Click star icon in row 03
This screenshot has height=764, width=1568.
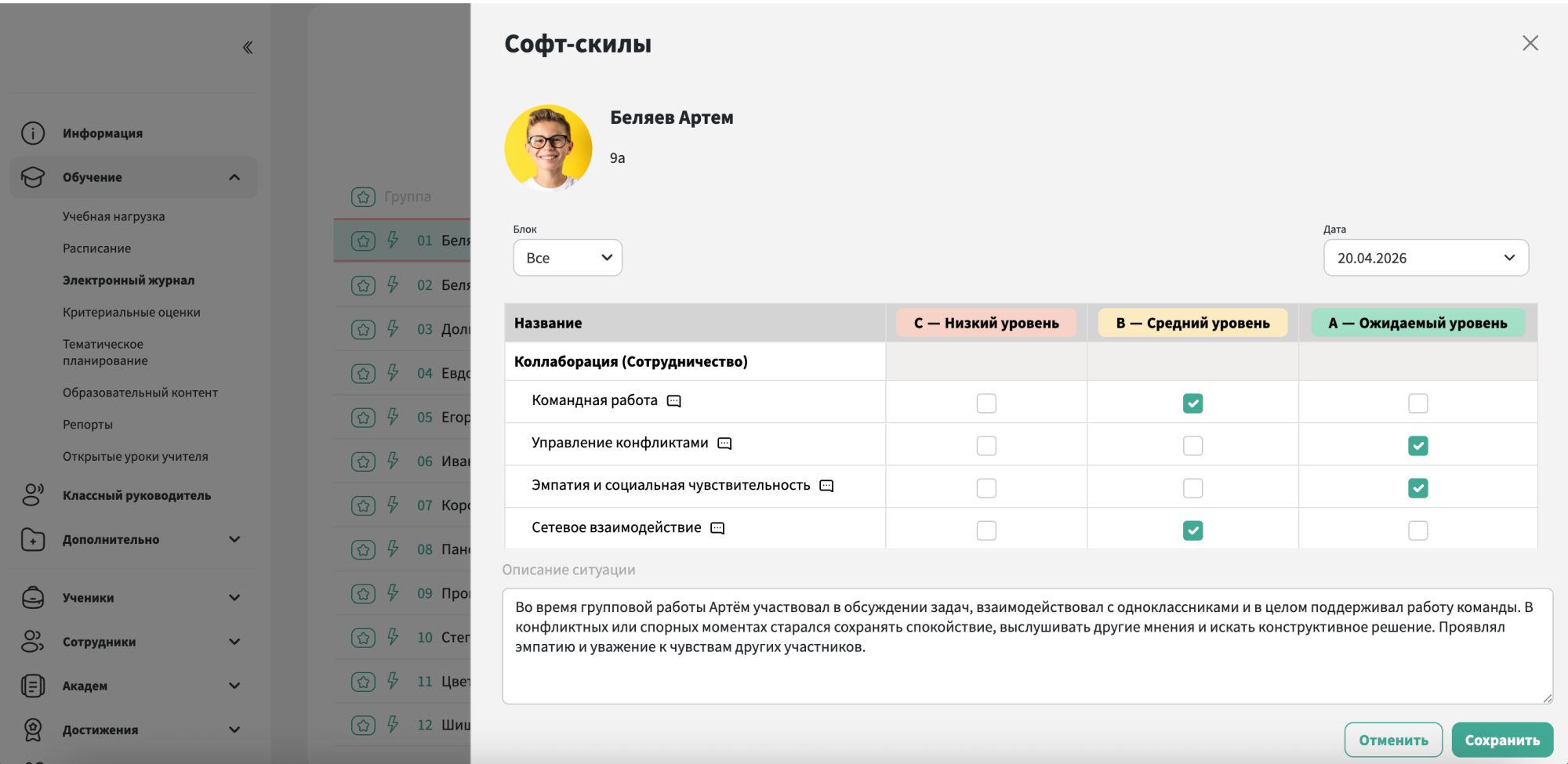363,329
